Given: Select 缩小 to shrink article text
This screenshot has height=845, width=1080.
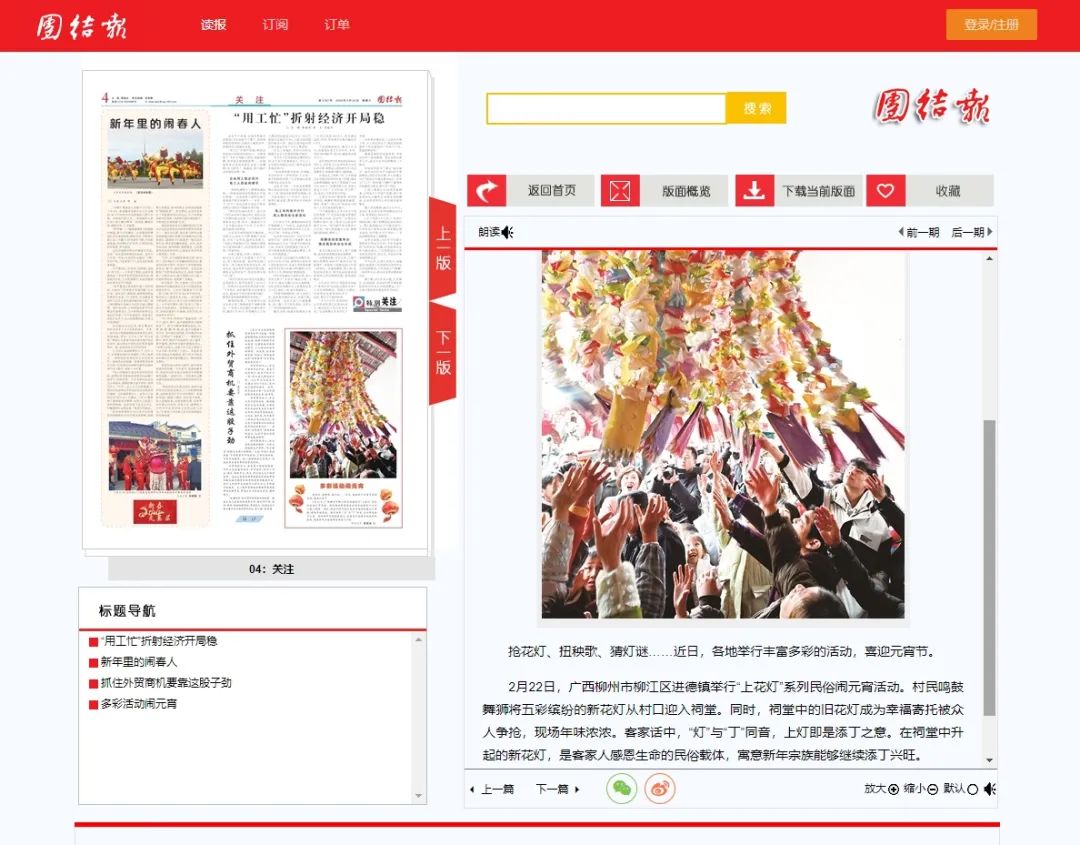Looking at the screenshot, I should coord(932,789).
